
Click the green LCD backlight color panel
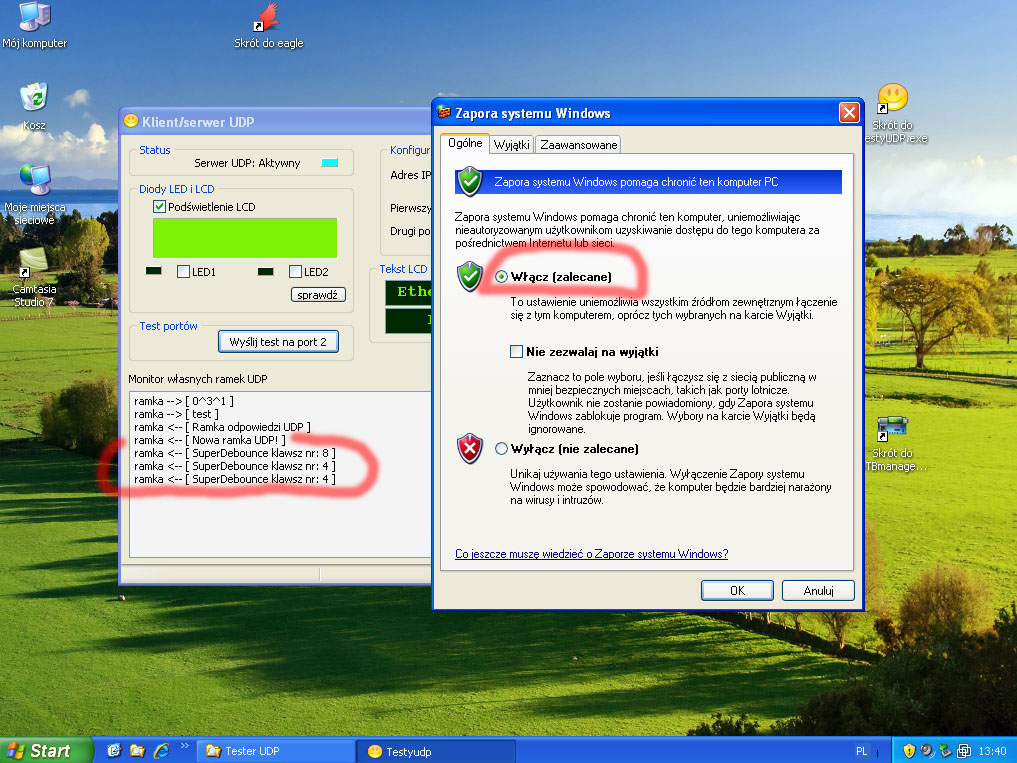[245, 238]
